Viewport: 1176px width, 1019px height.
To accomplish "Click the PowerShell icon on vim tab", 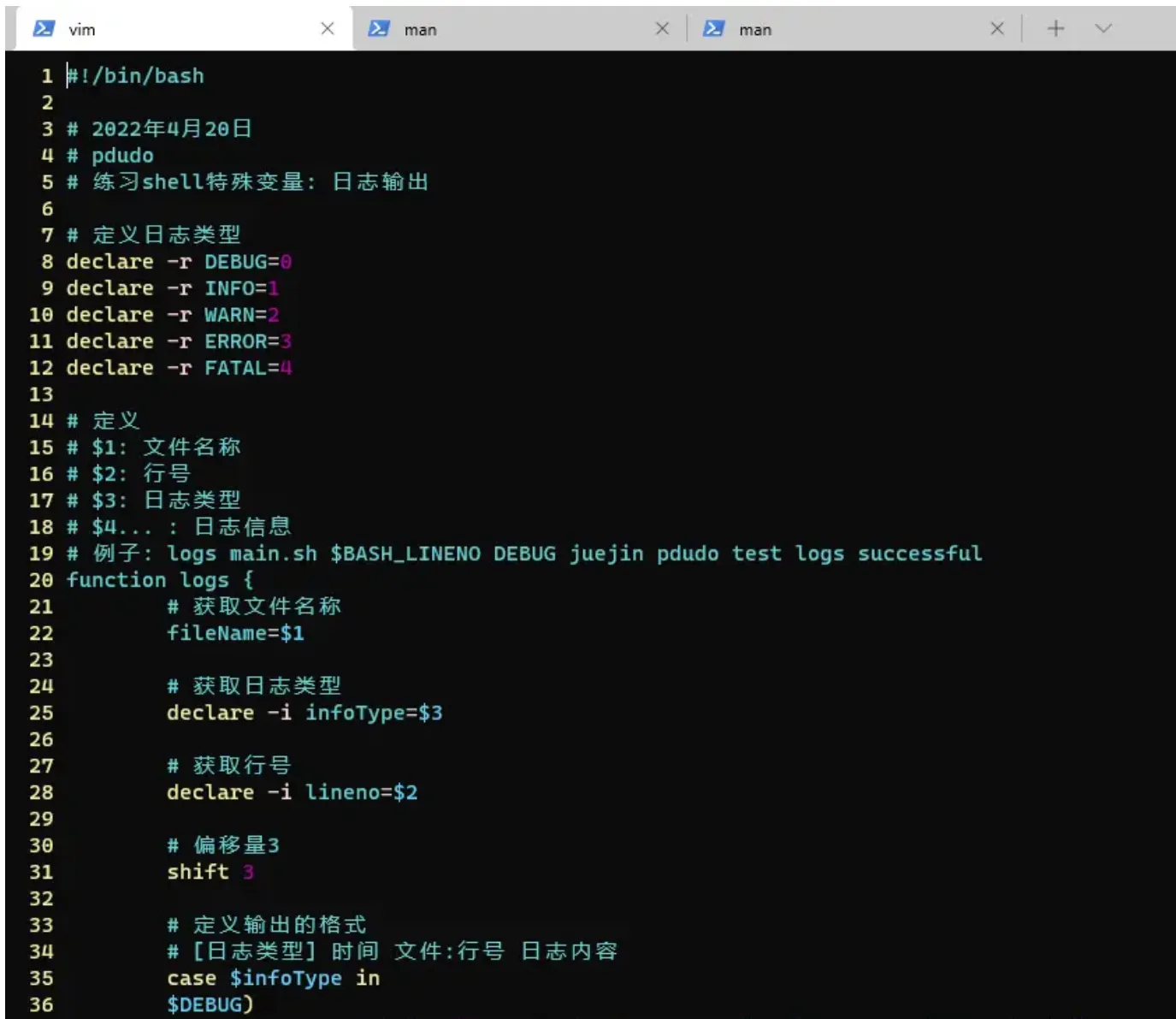I will pos(44,29).
